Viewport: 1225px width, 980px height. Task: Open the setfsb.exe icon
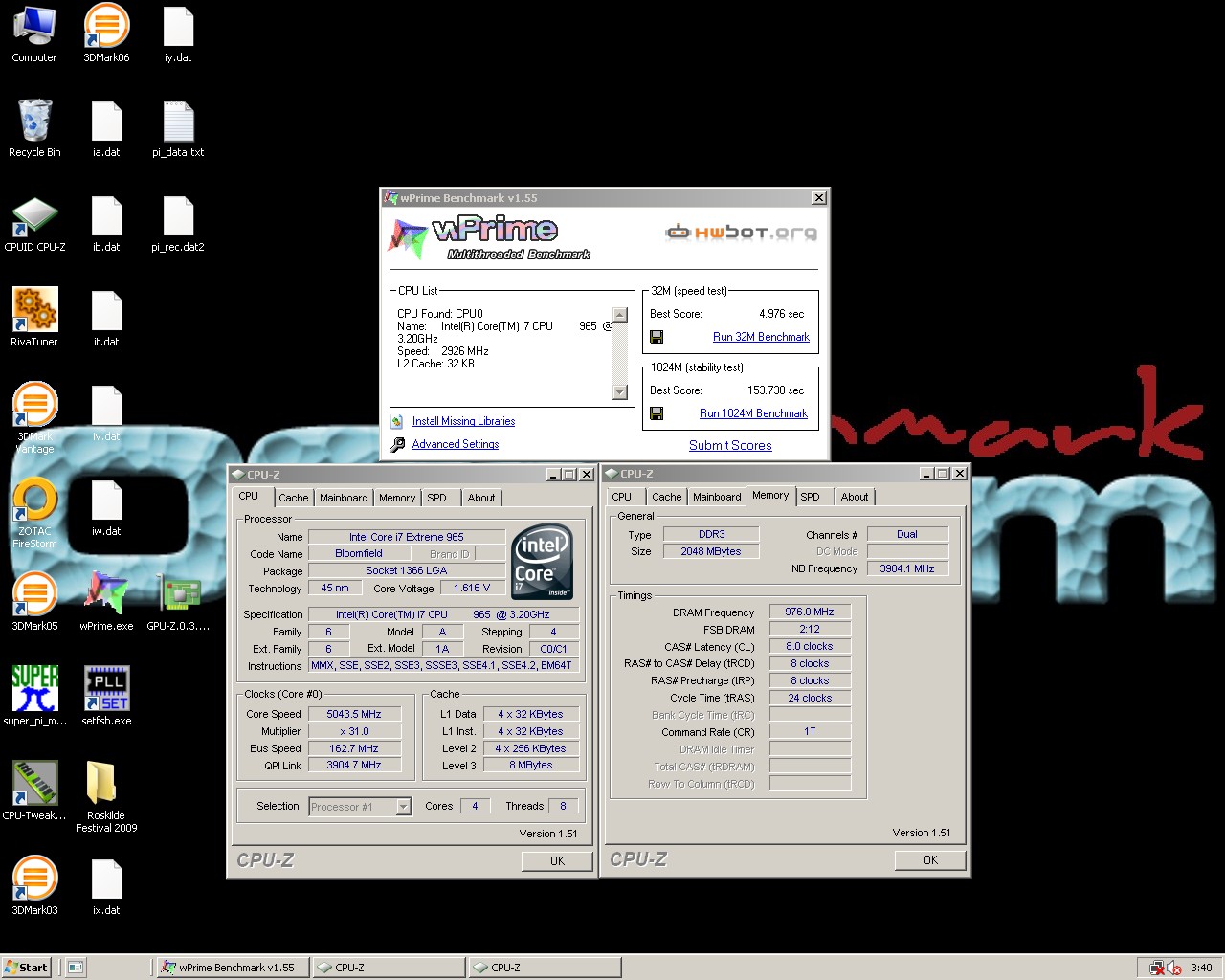coord(106,696)
